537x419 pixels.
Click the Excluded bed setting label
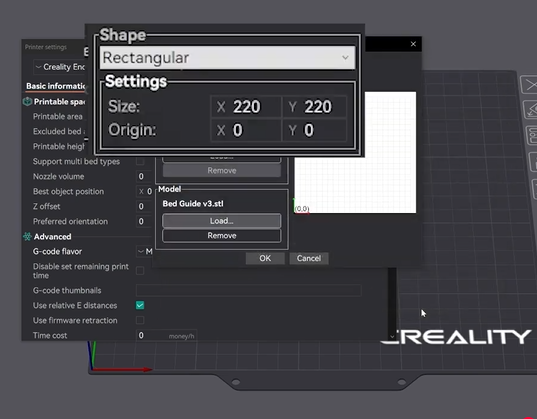(x=59, y=132)
